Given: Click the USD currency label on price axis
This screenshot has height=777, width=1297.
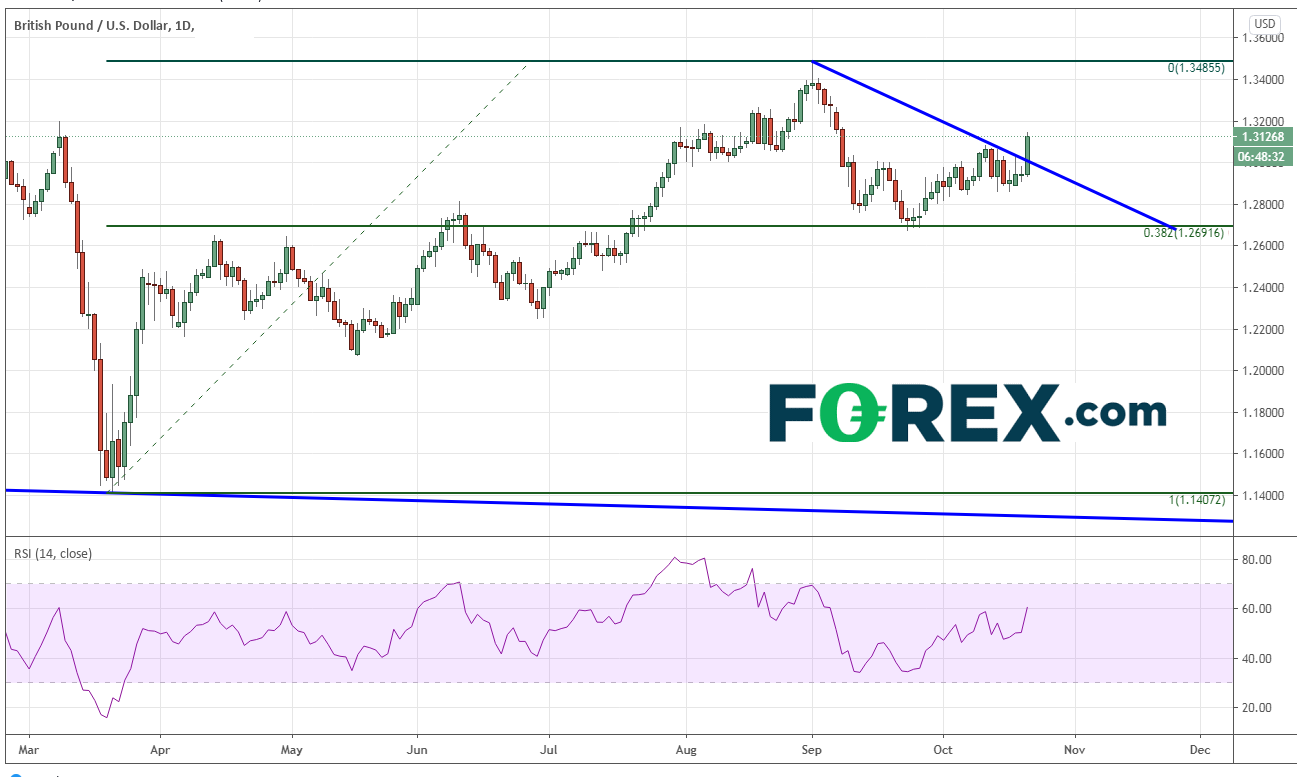Looking at the screenshot, I should point(1264,23).
